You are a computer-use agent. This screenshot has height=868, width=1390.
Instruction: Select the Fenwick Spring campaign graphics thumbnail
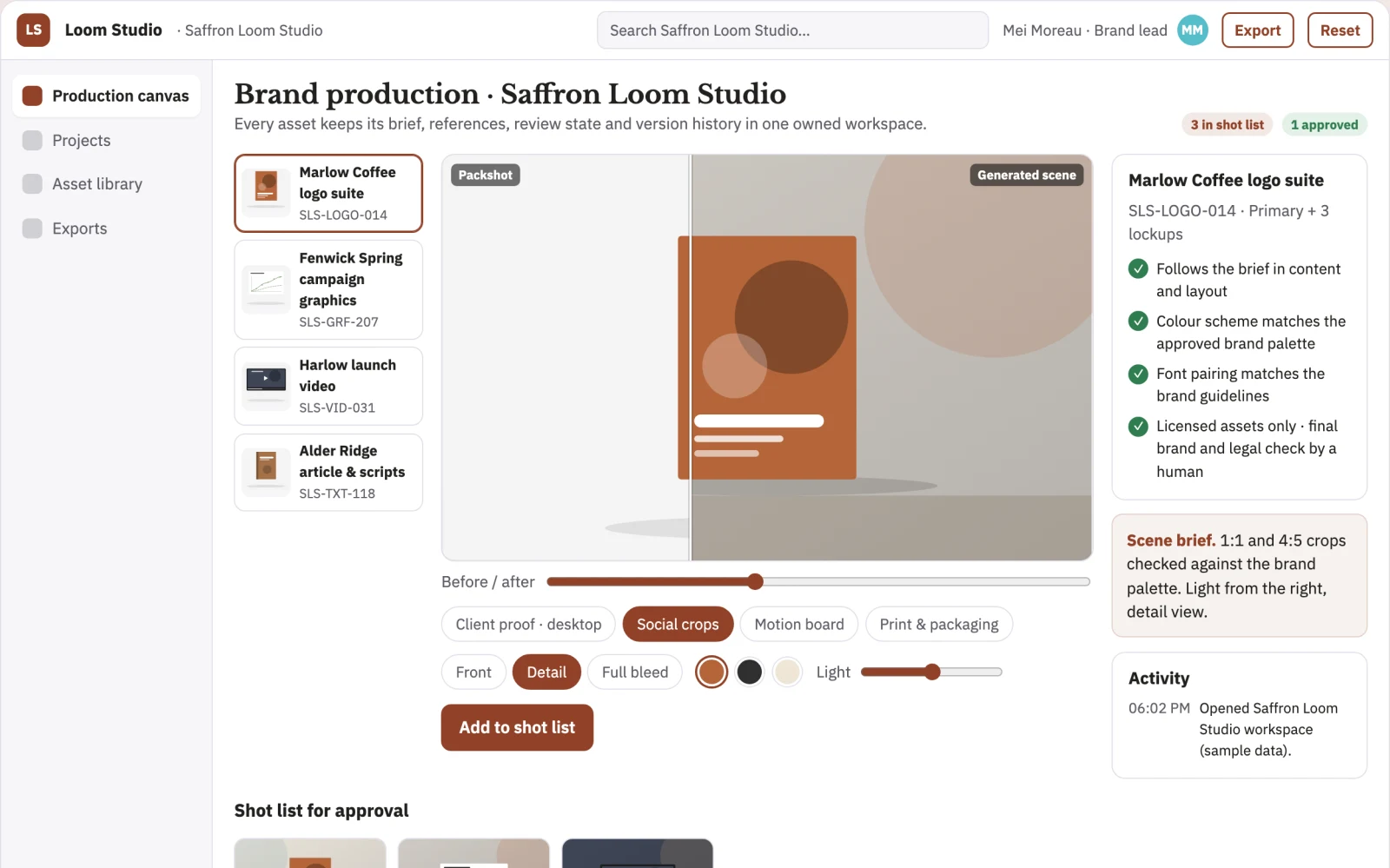[x=267, y=289]
